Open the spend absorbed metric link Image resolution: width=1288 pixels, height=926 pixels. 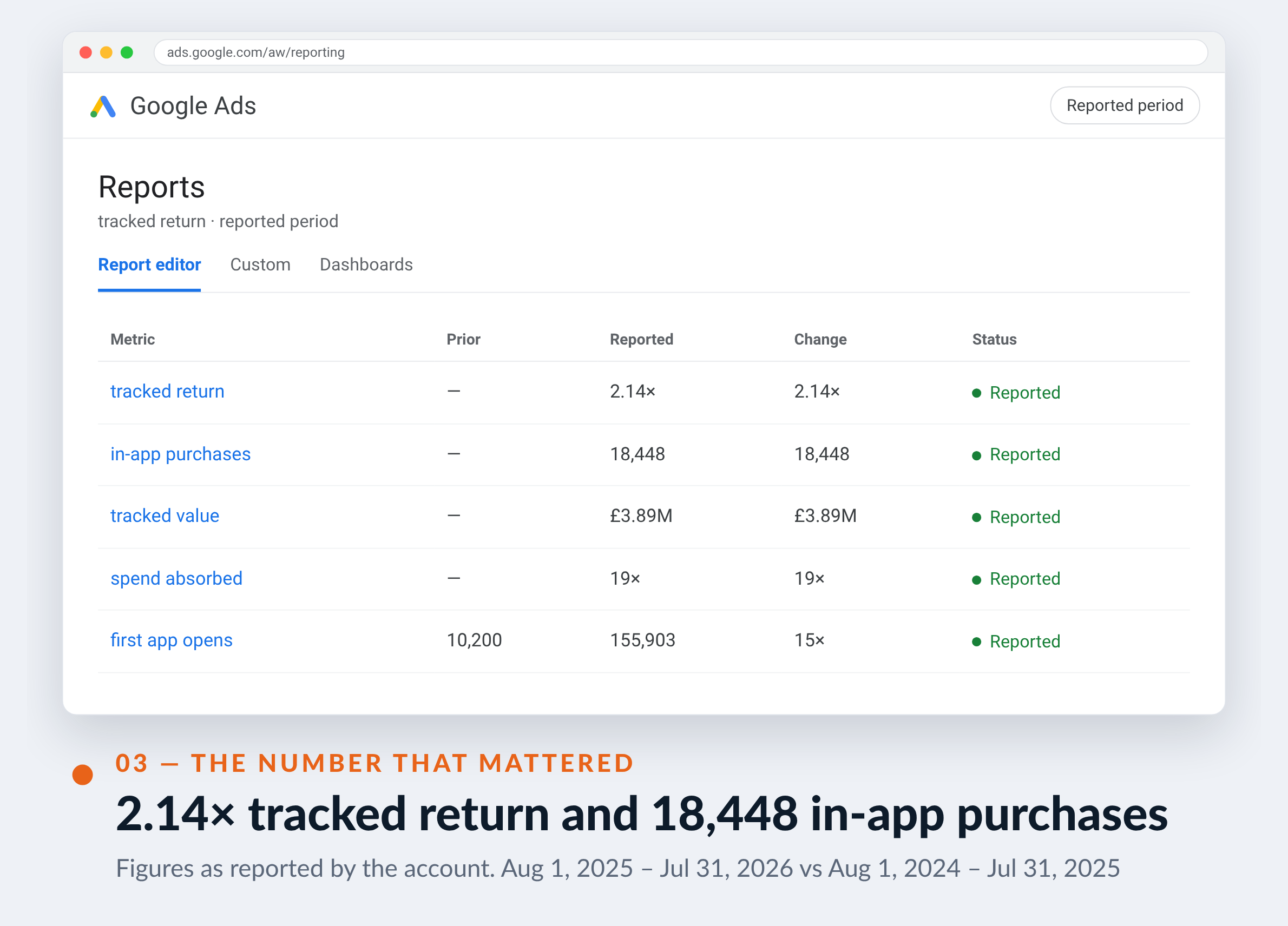click(x=176, y=579)
